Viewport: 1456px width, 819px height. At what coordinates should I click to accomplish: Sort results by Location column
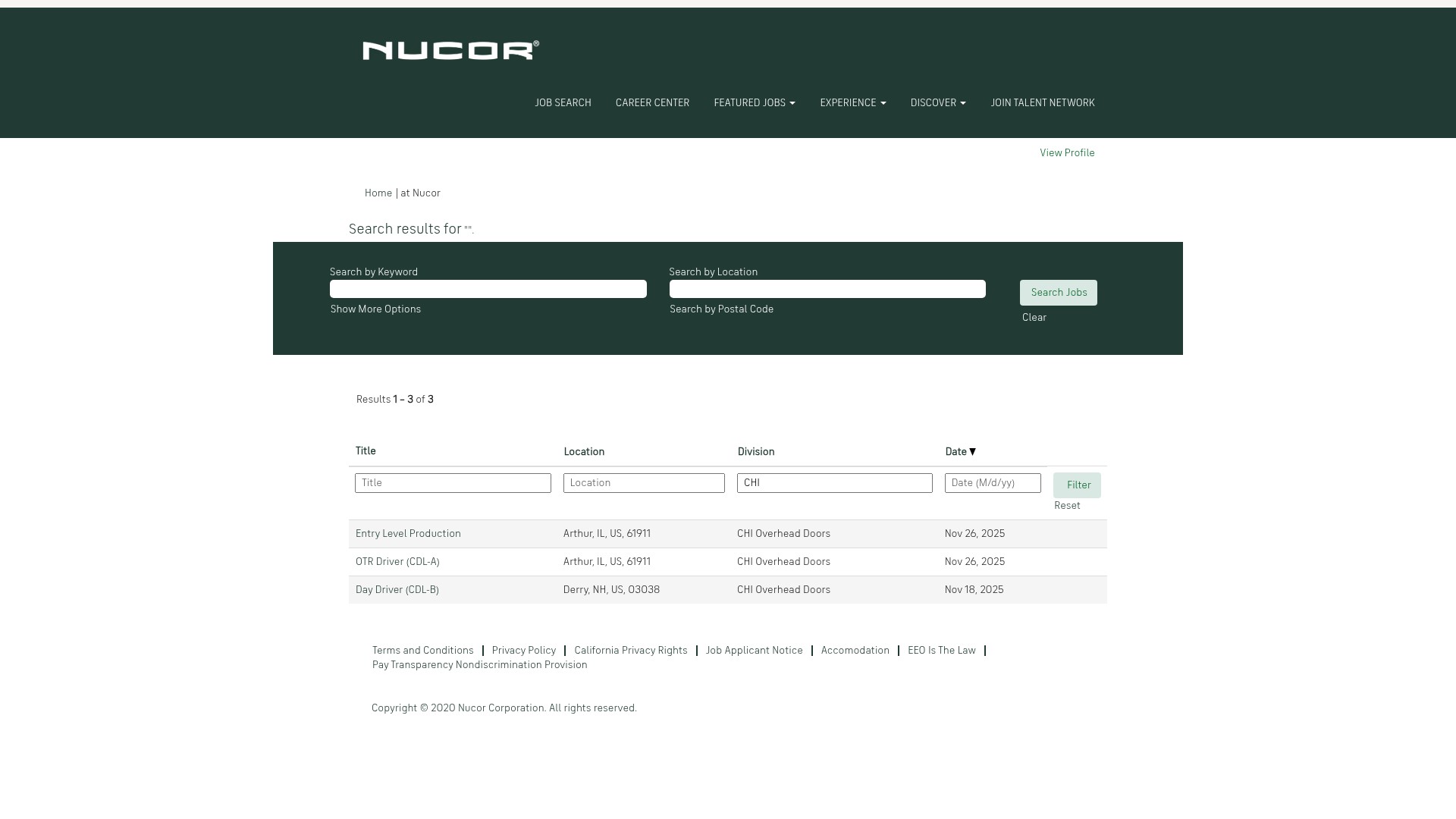(x=584, y=452)
